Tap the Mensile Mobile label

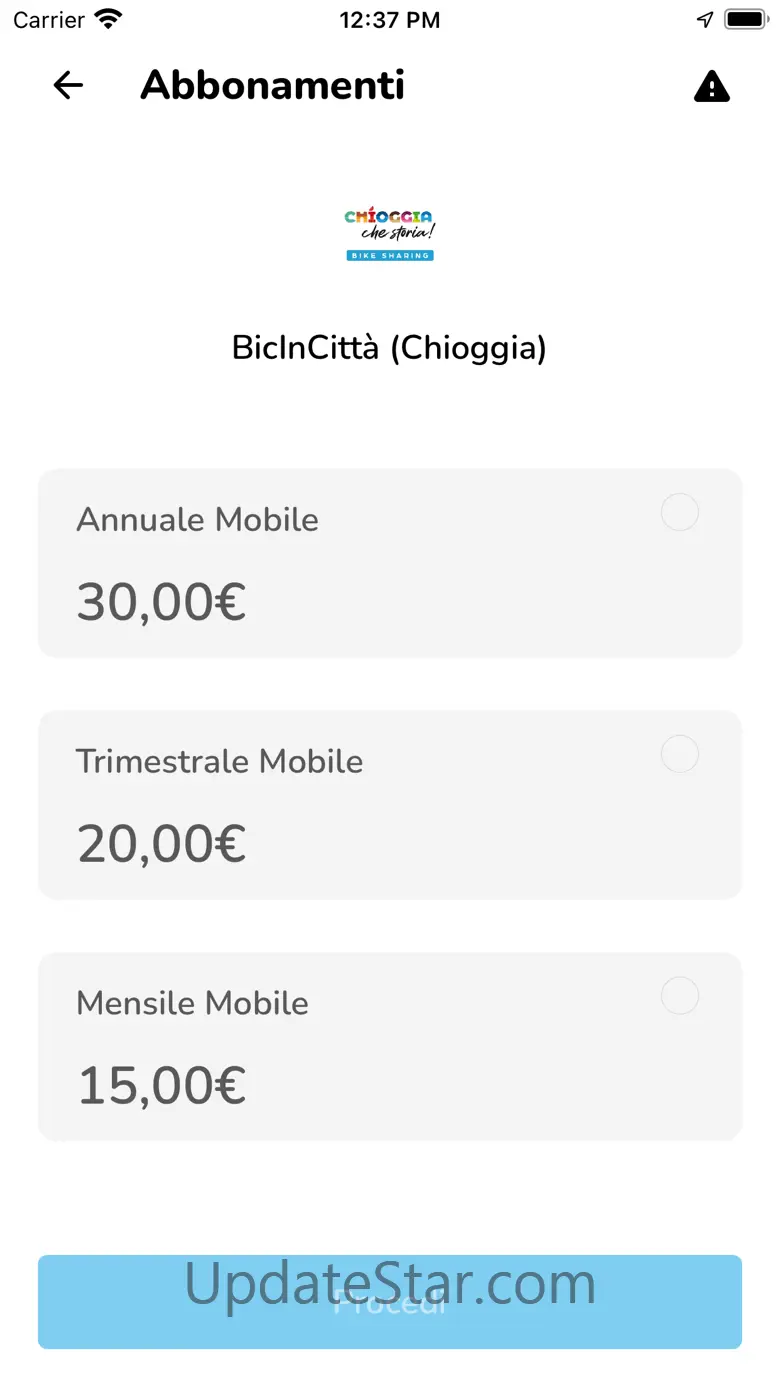[192, 1003]
